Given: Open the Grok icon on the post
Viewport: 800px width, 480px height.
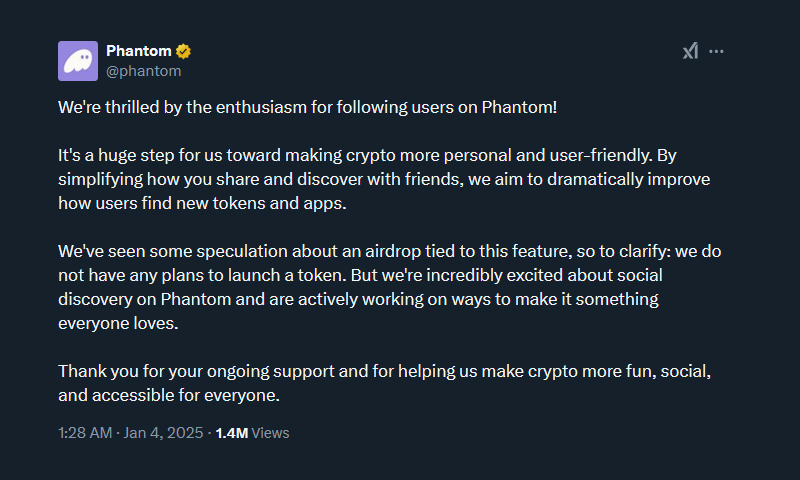Looking at the screenshot, I should pos(690,52).
